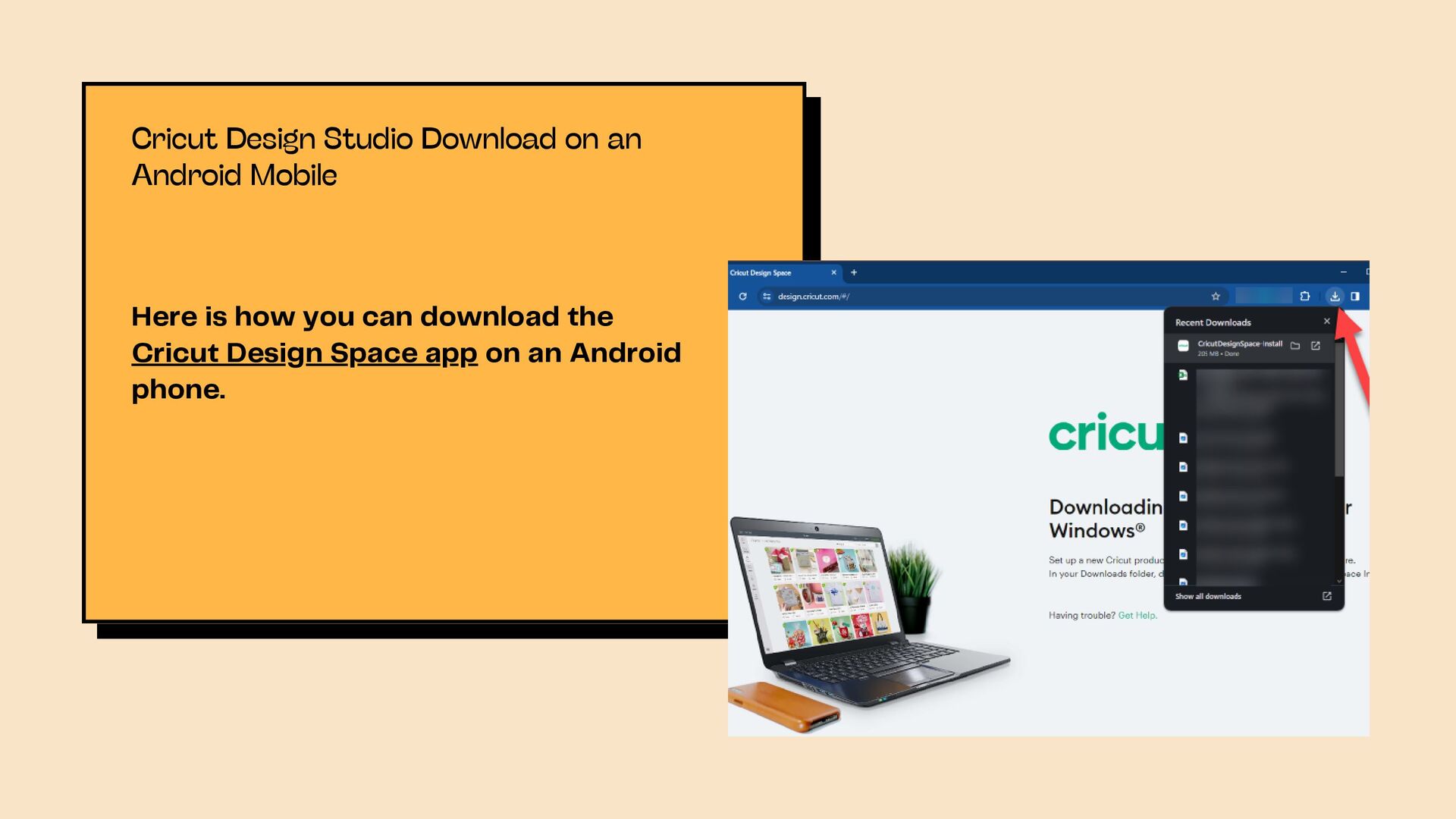The height and width of the screenshot is (819, 1456).
Task: Open the site information icon in the address bar
Action: tap(767, 297)
